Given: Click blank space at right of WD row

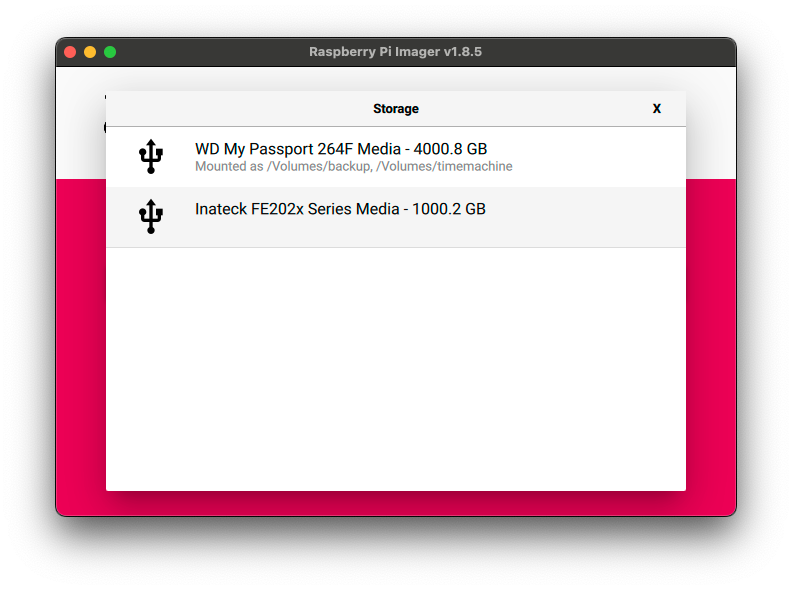Looking at the screenshot, I should [600, 157].
